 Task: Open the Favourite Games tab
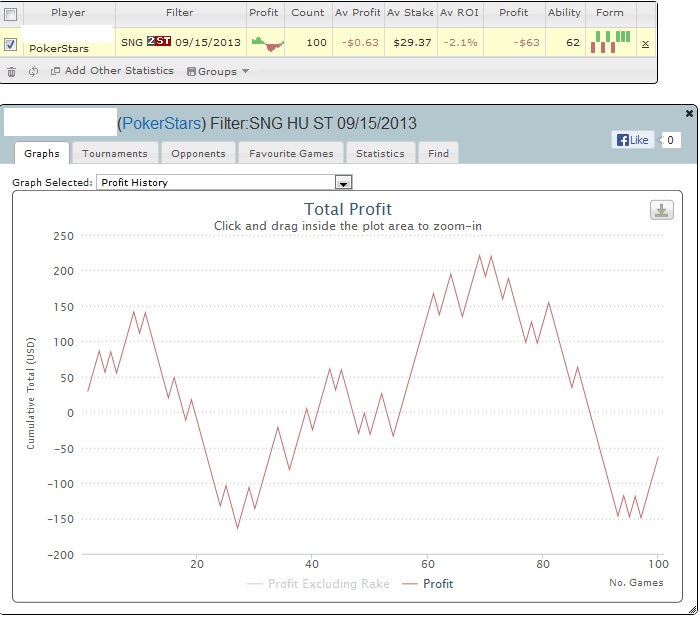(291, 153)
